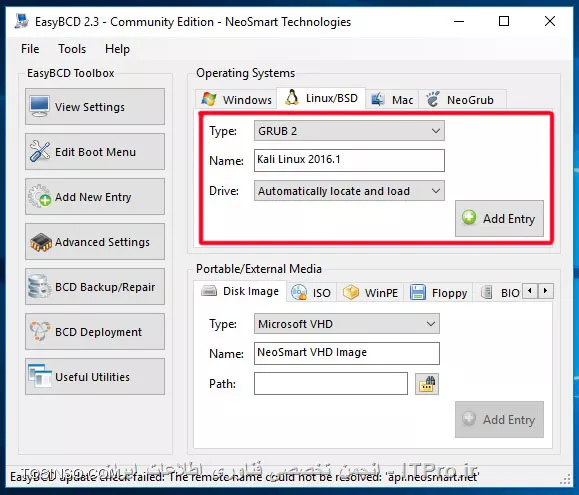
Task: Open the Help menu
Action: point(117,49)
